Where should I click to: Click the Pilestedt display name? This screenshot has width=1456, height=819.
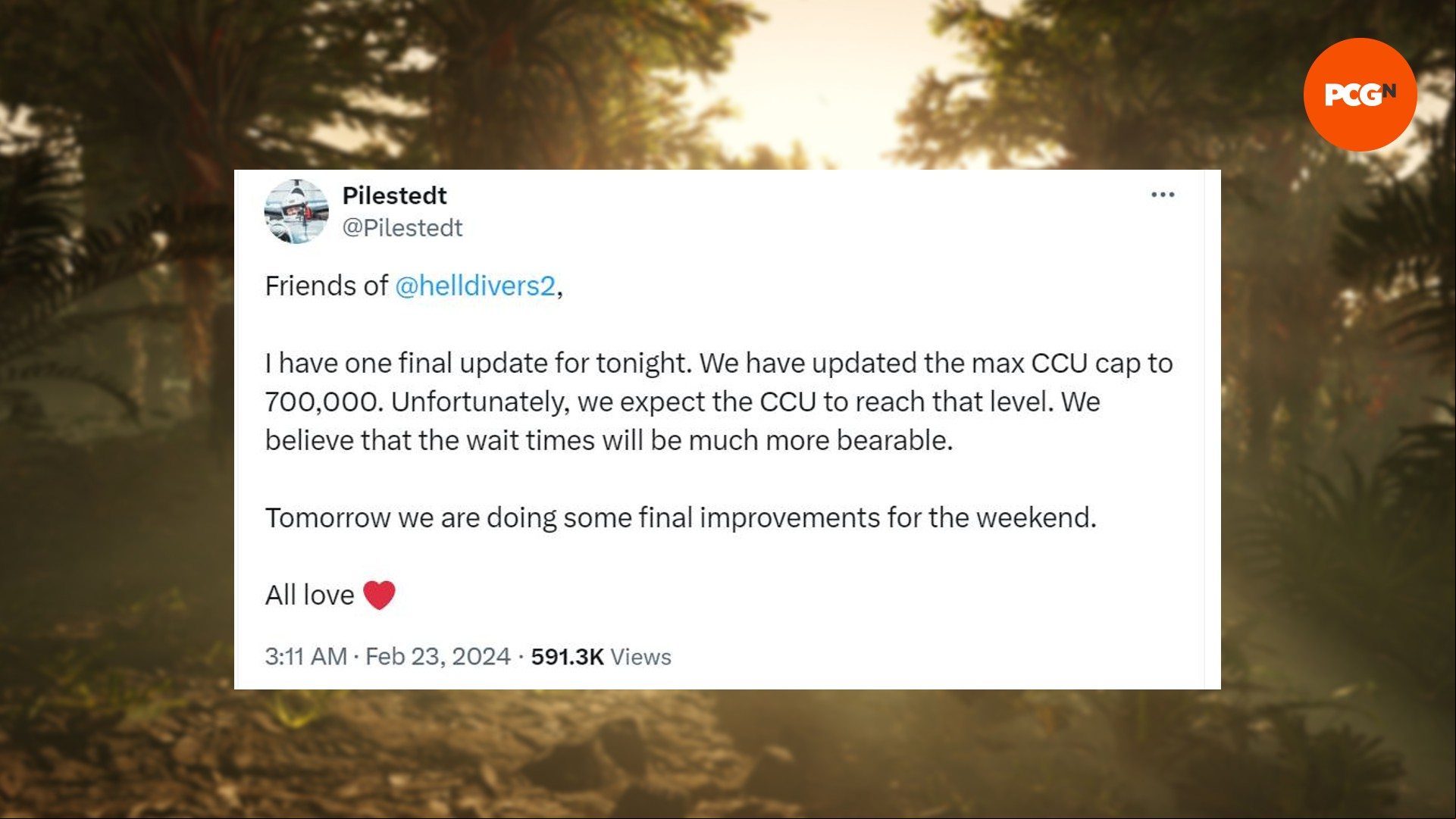[394, 195]
